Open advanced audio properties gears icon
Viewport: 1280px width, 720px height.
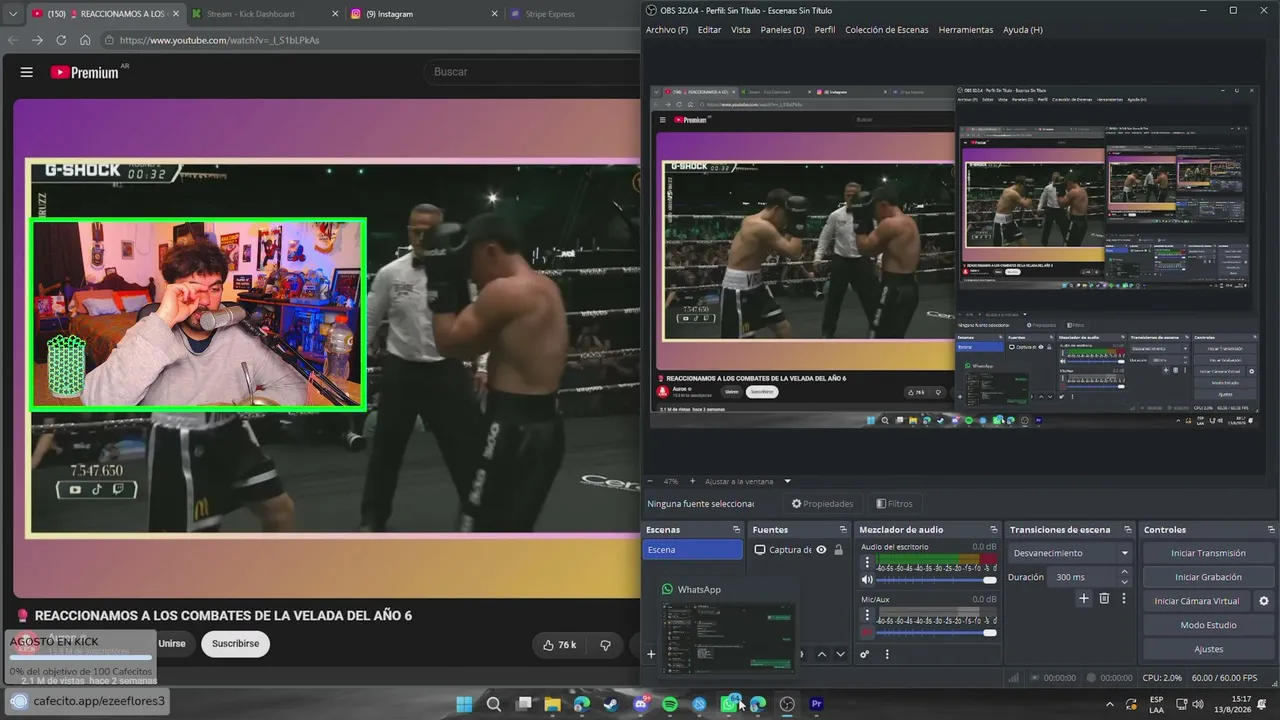coord(864,655)
